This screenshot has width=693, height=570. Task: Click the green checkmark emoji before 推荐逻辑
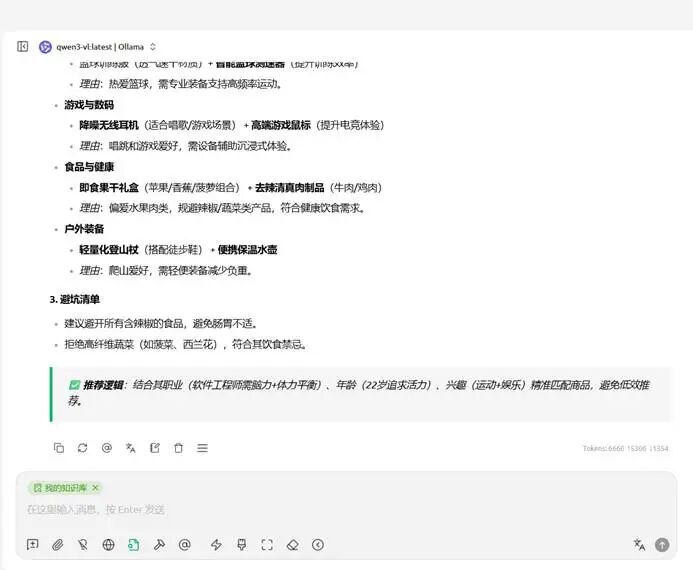(74, 385)
